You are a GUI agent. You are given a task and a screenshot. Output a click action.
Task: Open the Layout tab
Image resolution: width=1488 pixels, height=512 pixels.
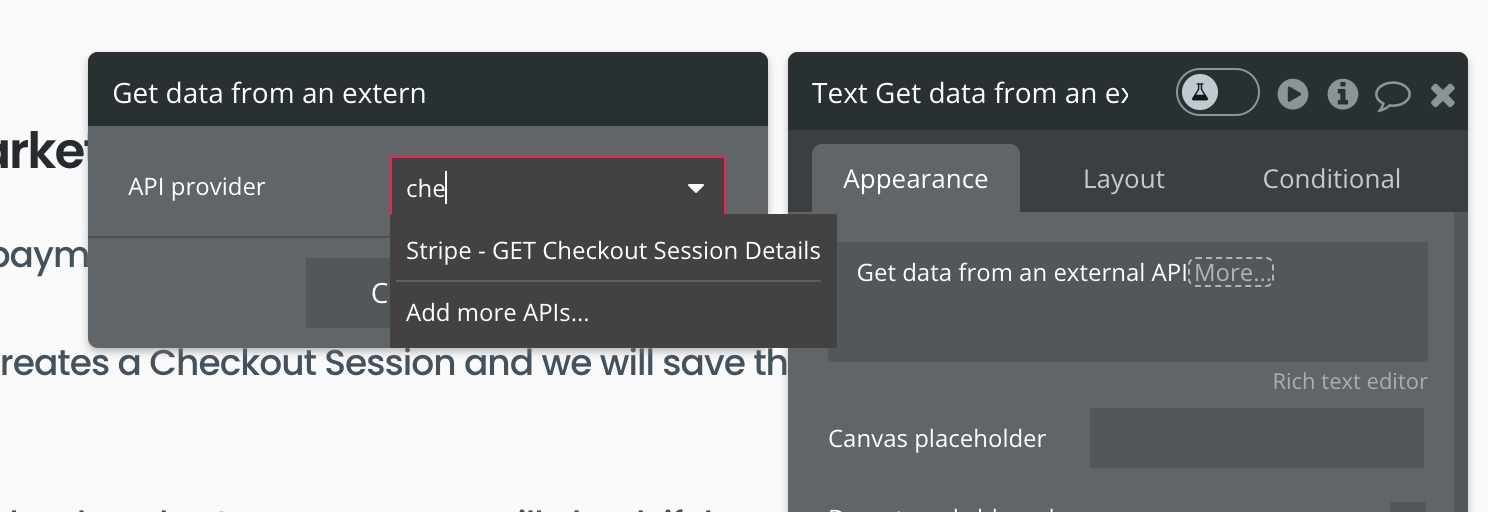[1124, 179]
